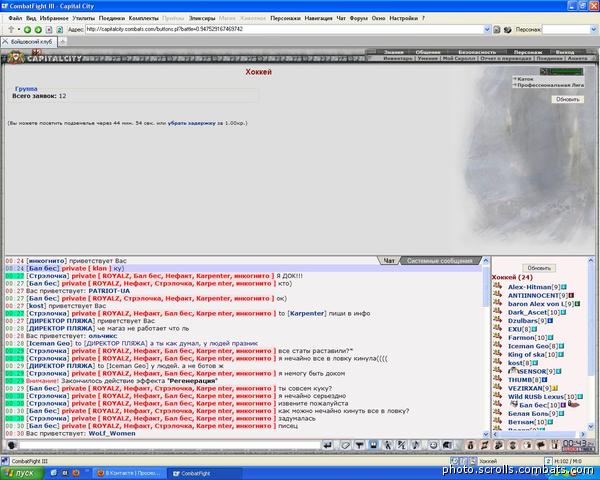Click nickname WoLf_Women in chat
Viewport: 600px width, 480px height.
(112, 433)
